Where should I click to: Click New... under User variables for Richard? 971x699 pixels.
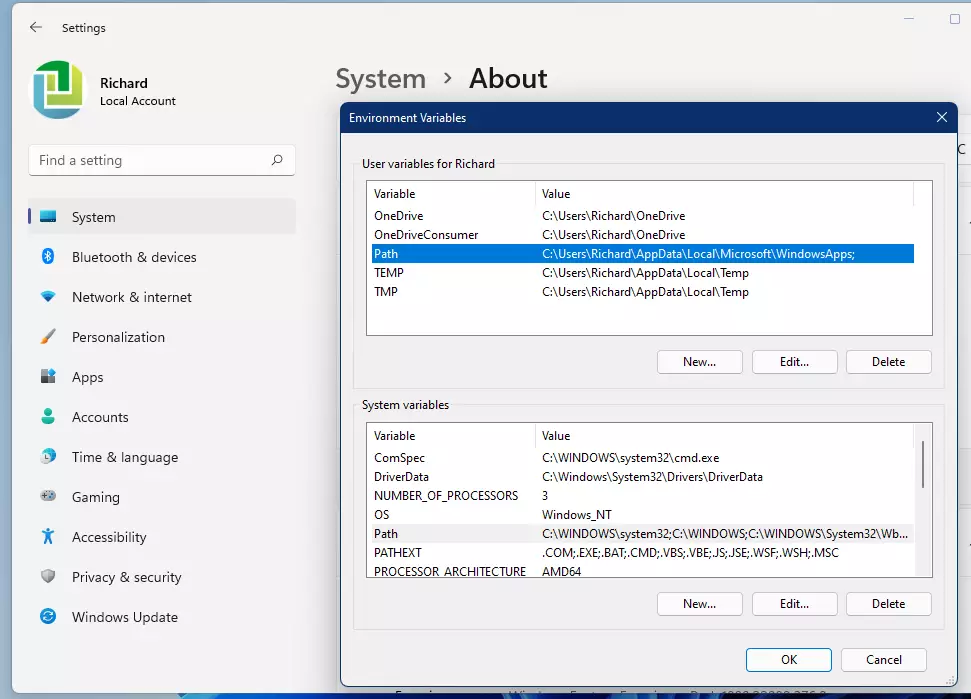click(699, 362)
